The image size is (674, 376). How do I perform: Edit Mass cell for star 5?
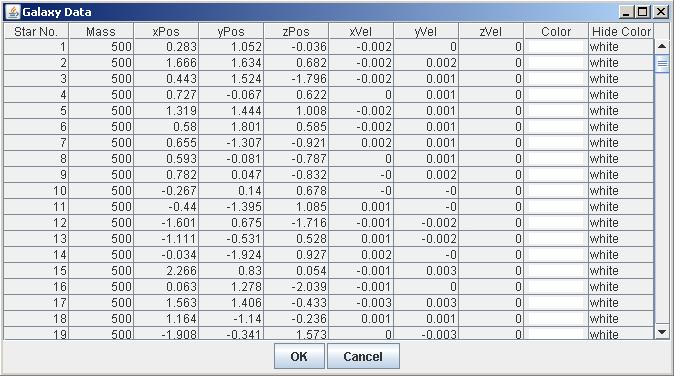pos(101,111)
